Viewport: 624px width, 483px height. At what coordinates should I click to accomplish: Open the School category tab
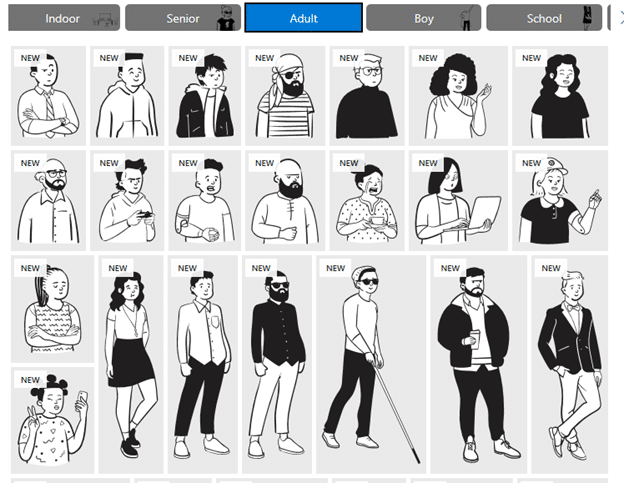(544, 18)
